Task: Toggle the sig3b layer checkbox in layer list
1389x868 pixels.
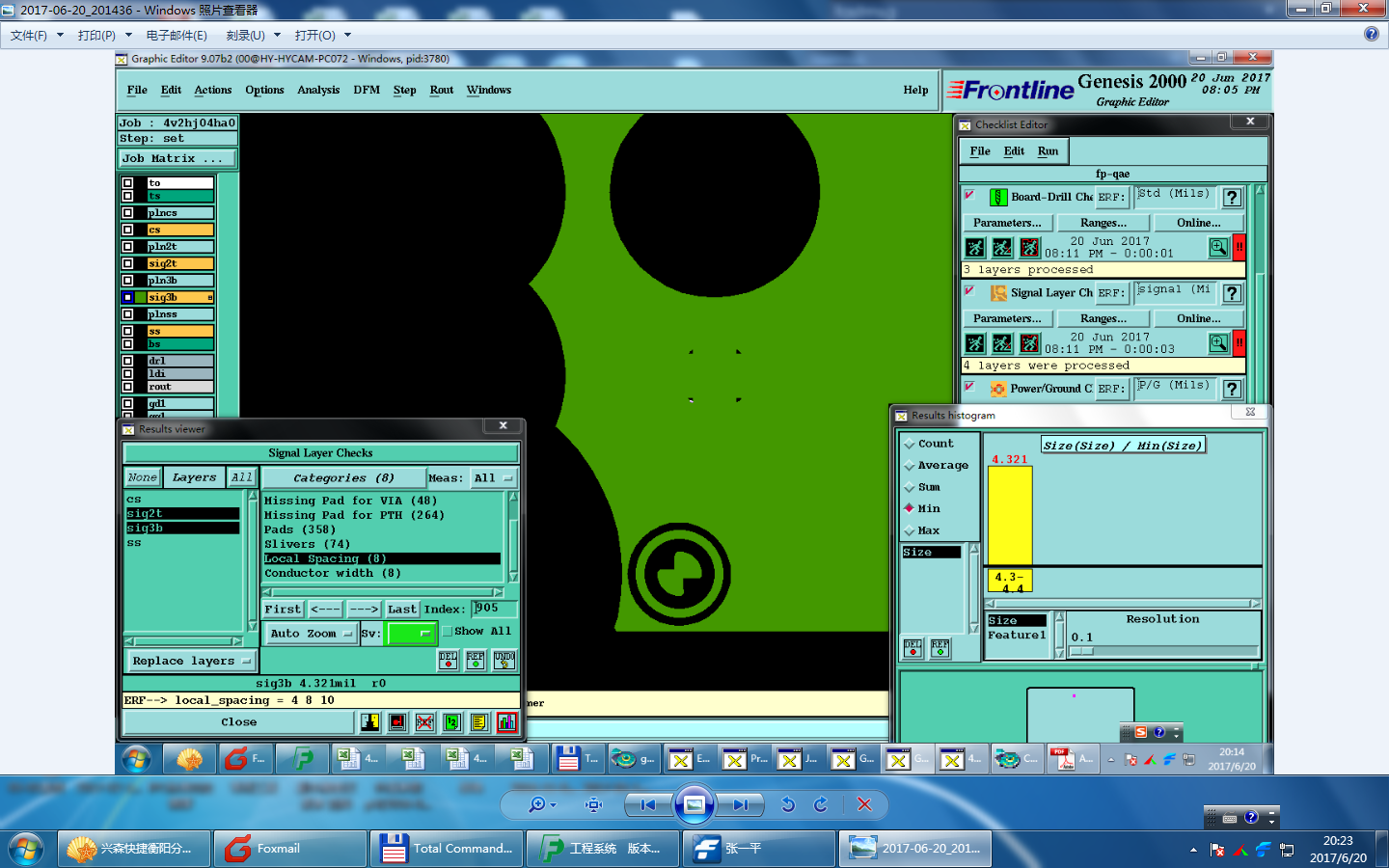Action: 127,297
